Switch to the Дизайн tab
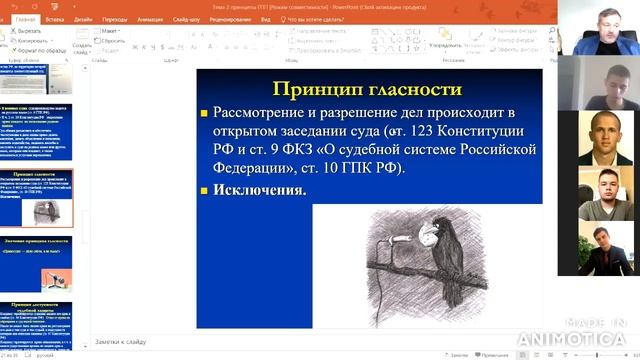640x360 pixels. coord(83,19)
